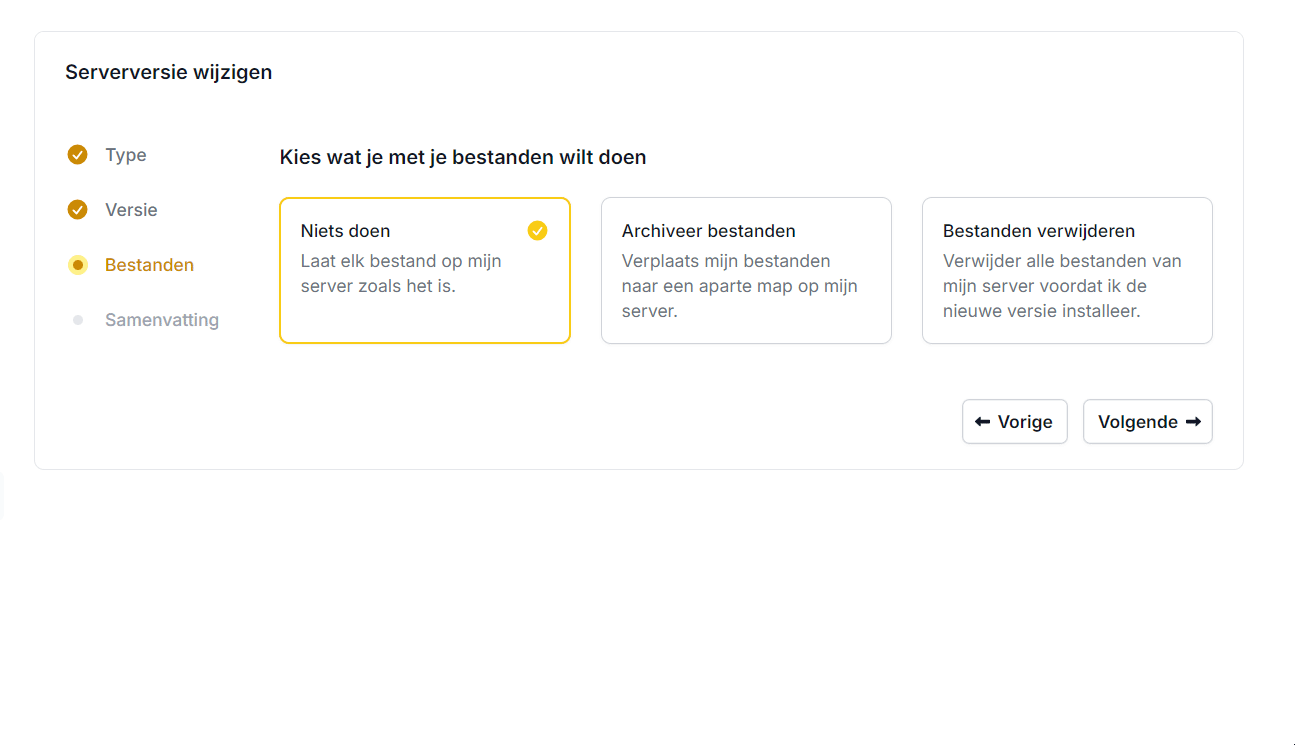Click the right arrow icon in Volgende

pos(1193,422)
